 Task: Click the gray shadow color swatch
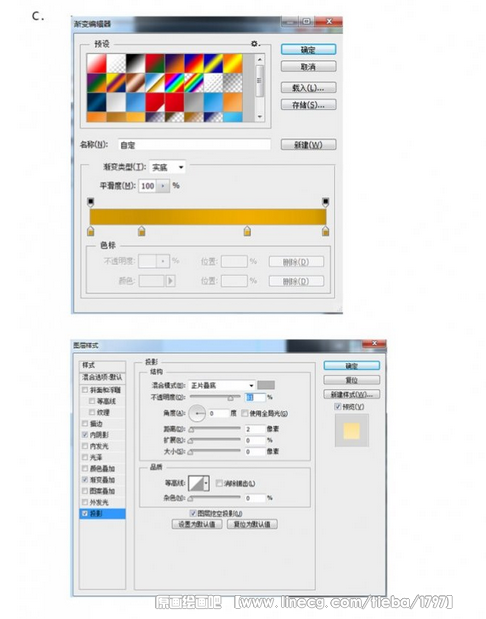pyautogui.click(x=266, y=385)
